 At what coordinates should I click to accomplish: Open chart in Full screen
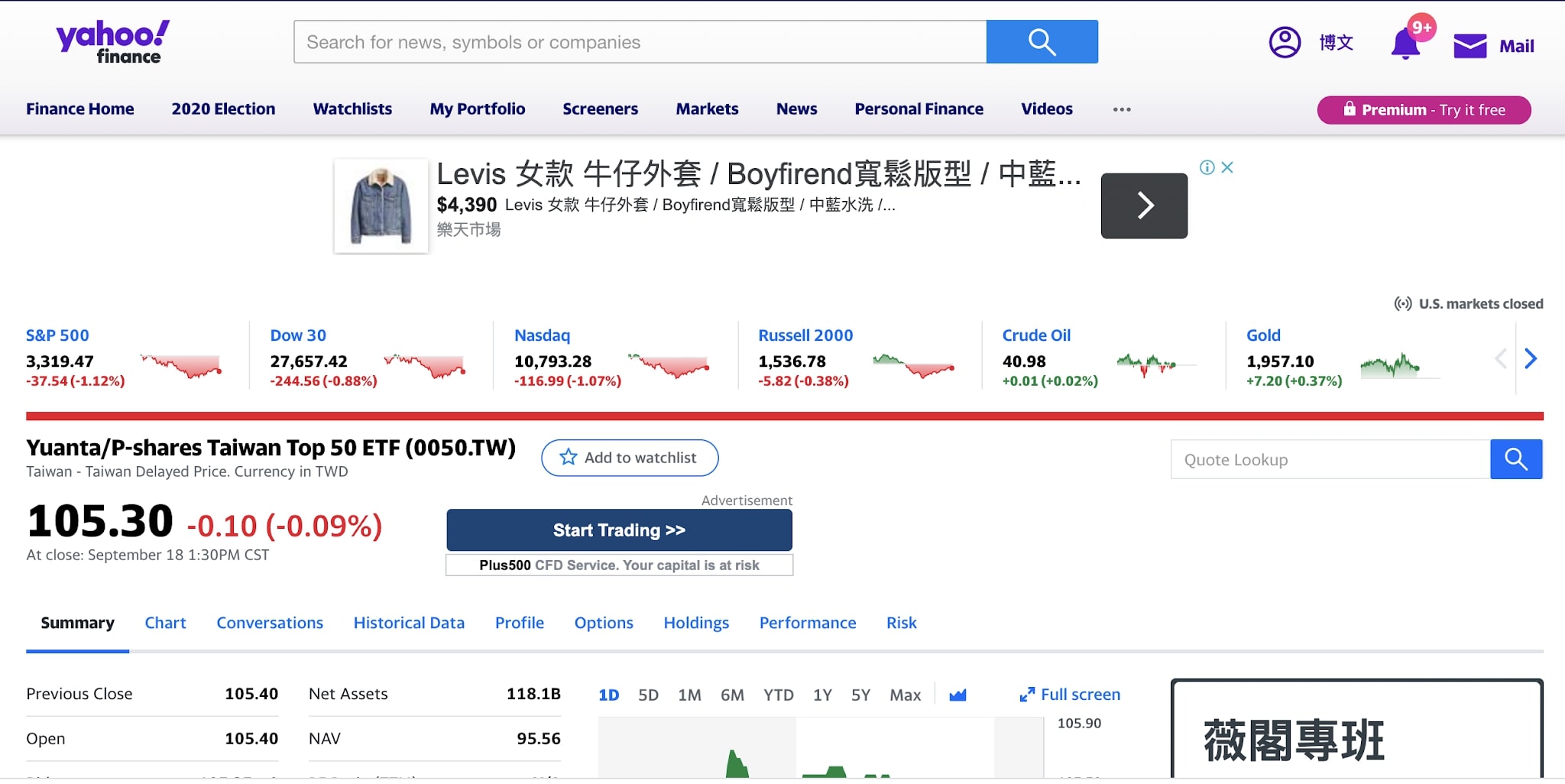[1070, 695]
